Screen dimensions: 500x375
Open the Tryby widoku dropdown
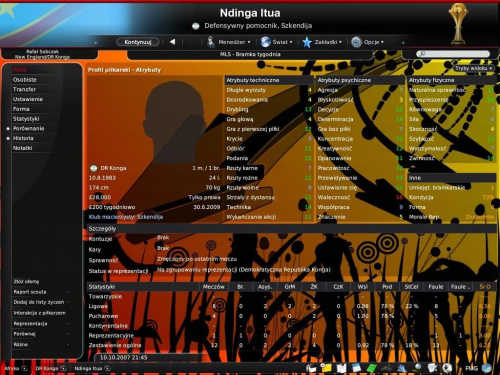click(x=474, y=68)
